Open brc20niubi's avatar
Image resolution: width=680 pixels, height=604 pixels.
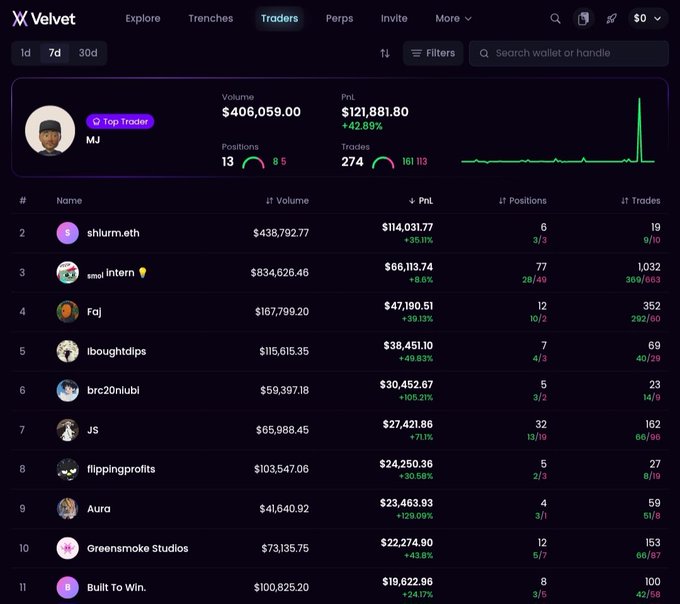(x=68, y=391)
